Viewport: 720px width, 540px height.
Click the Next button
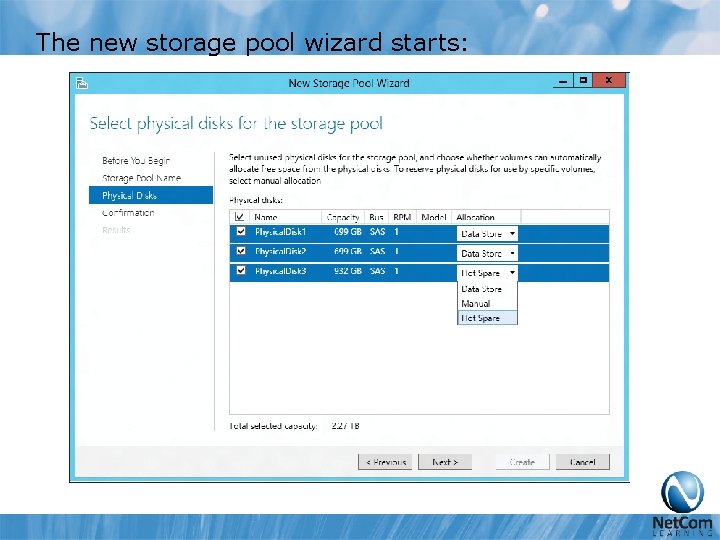tap(445, 462)
